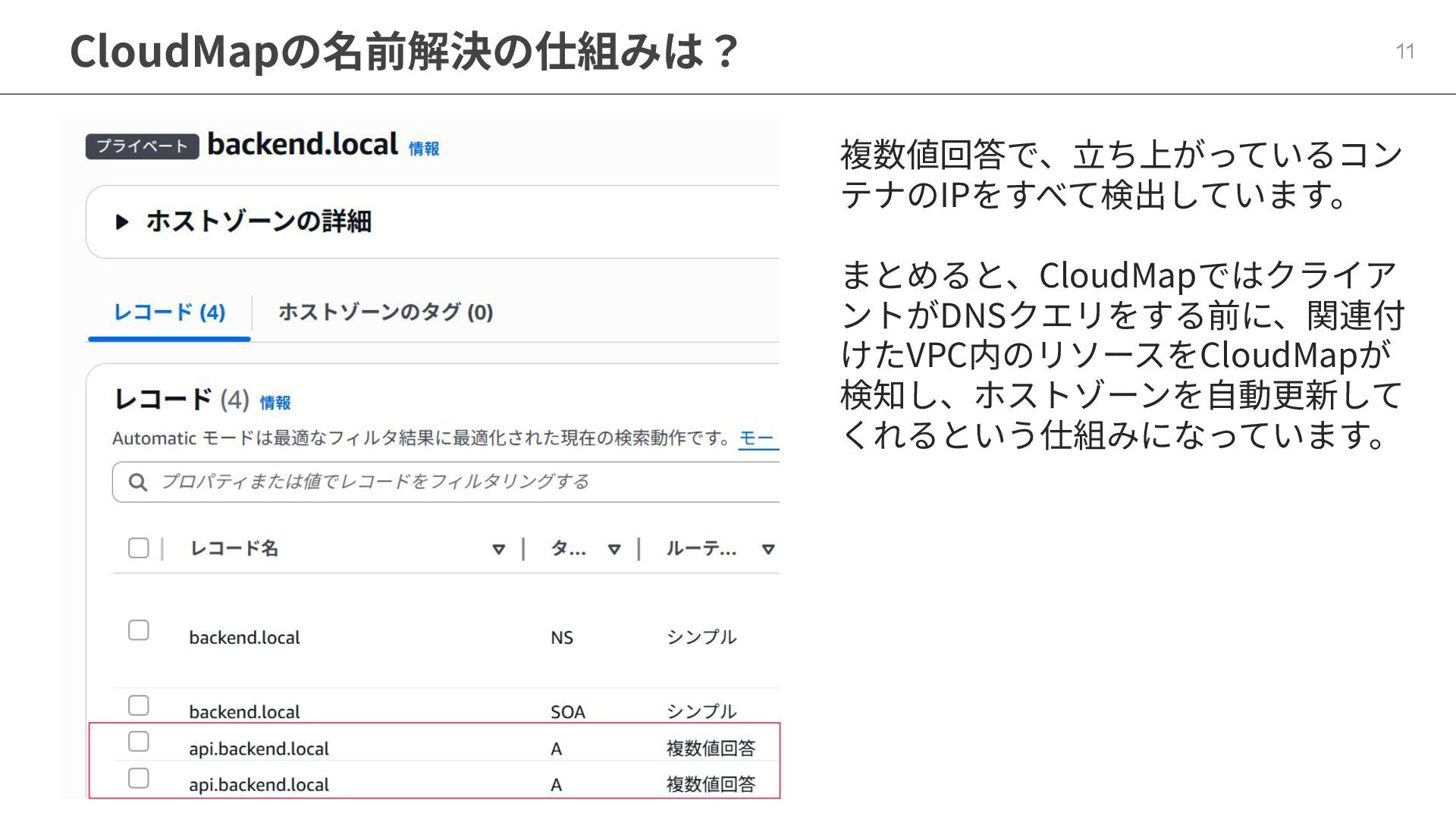
Task: Click 複数値回答 in last api.backend.local row
Action: [711, 784]
